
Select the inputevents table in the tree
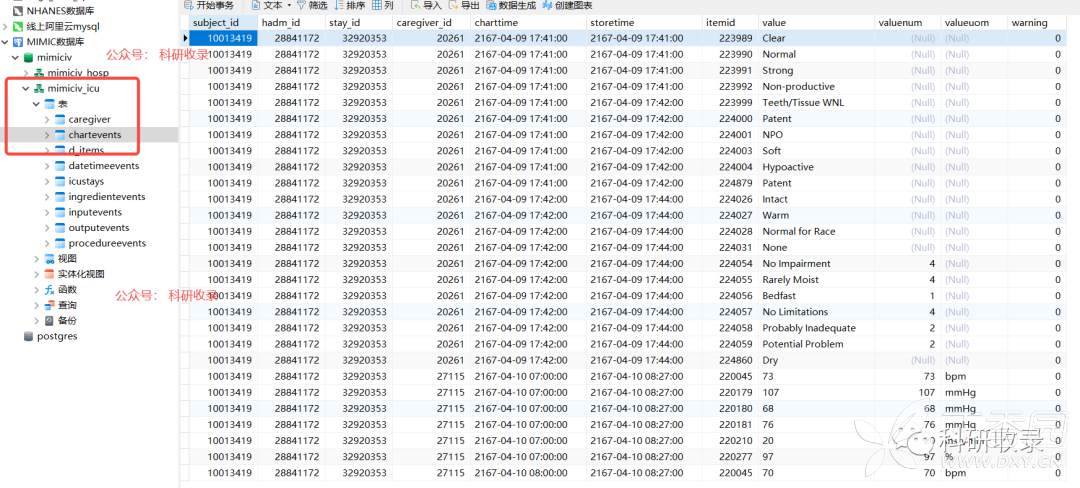click(95, 212)
